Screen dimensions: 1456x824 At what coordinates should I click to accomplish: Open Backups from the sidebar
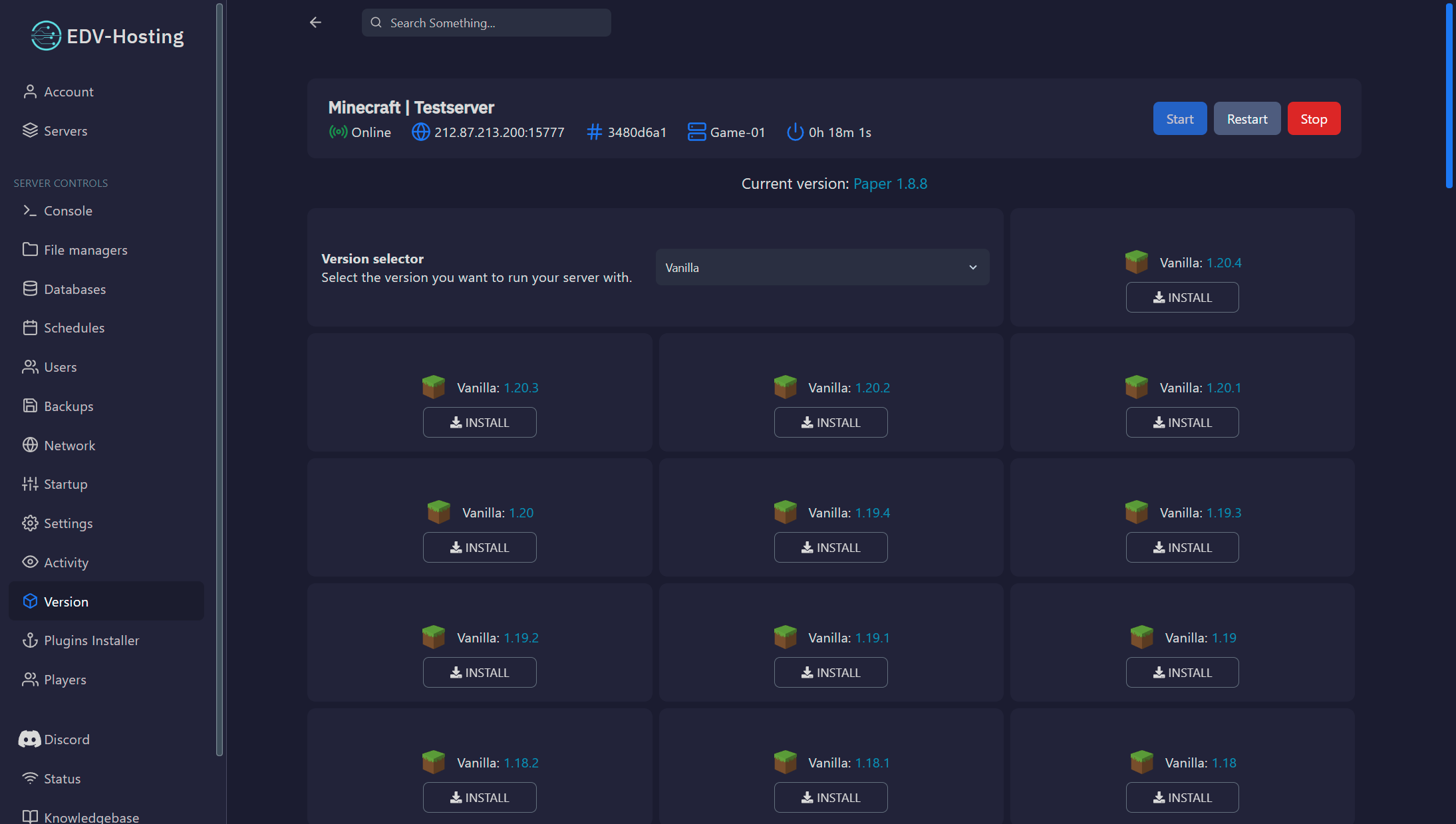106,406
